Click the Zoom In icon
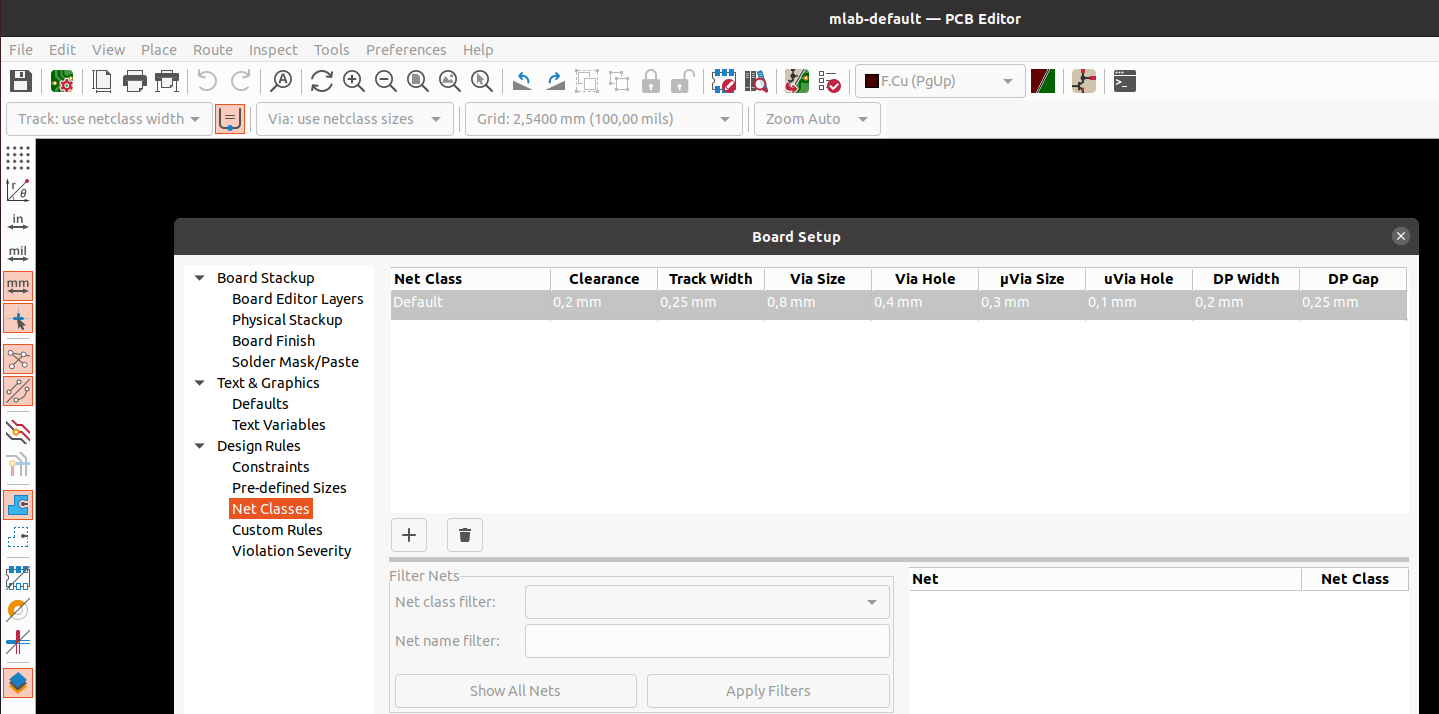 pyautogui.click(x=353, y=81)
